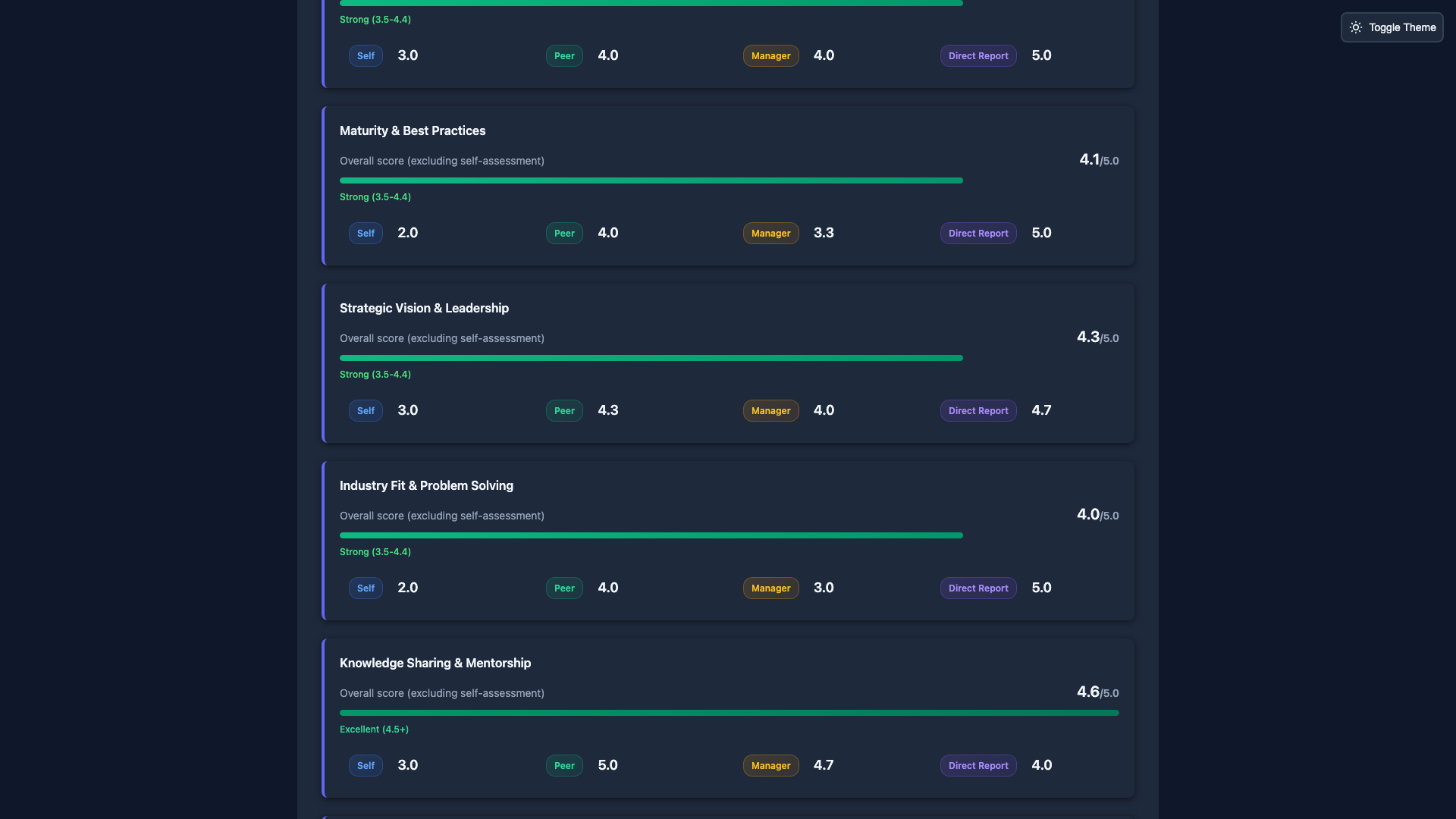Click the Industry Fit & Problem Solving heading
The width and height of the screenshot is (1456, 819).
(426, 485)
